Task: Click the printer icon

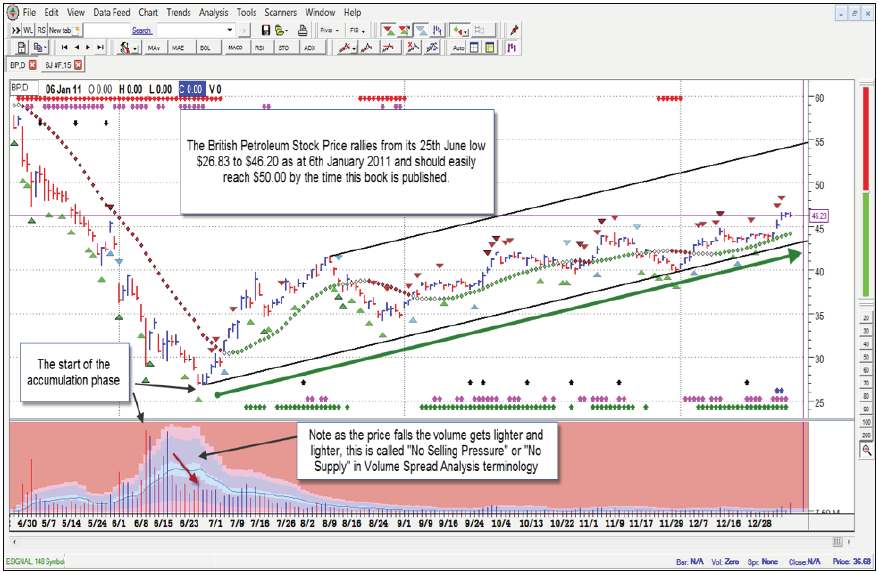Action: (303, 30)
